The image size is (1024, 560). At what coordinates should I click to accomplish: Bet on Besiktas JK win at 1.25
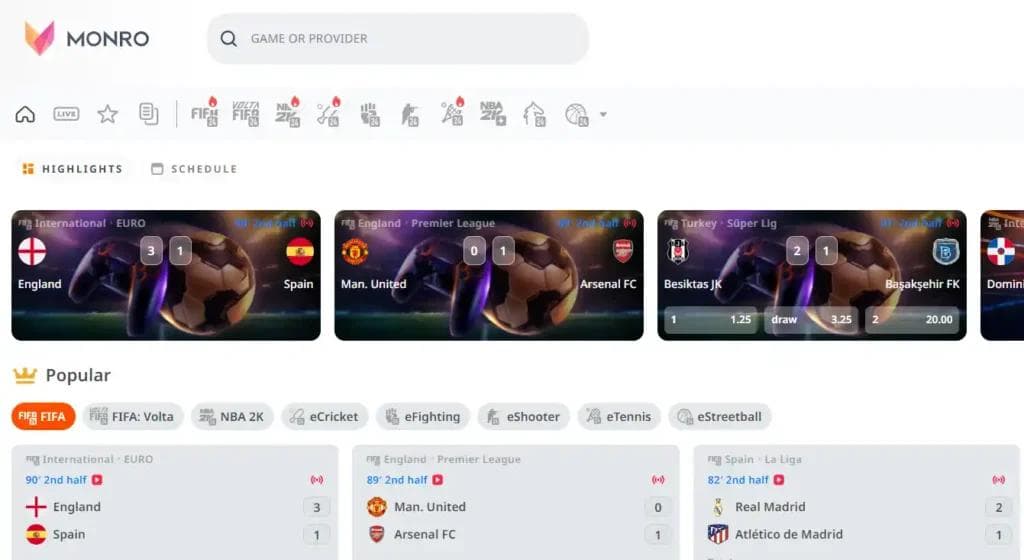(x=711, y=319)
